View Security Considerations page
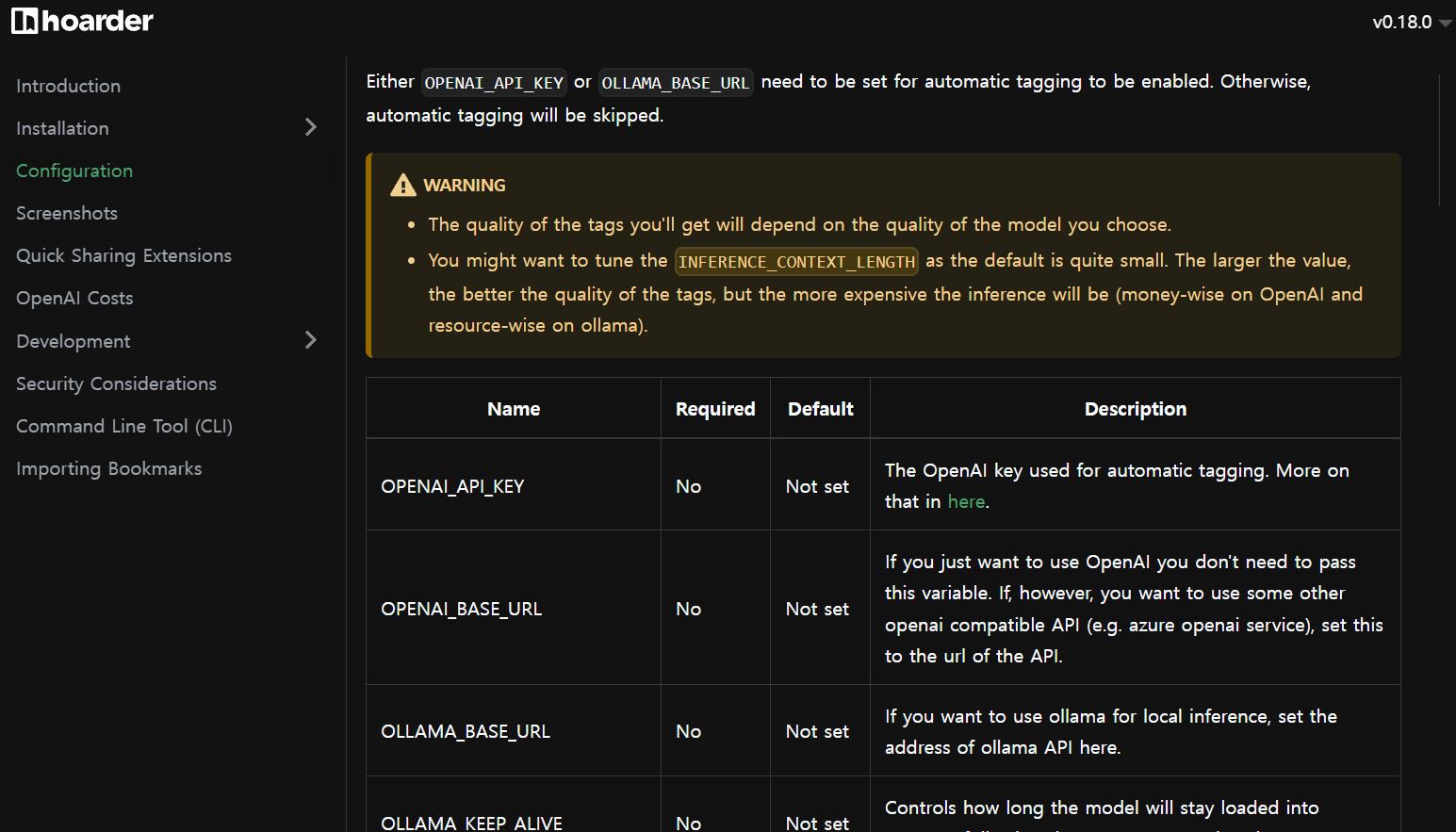 (116, 383)
